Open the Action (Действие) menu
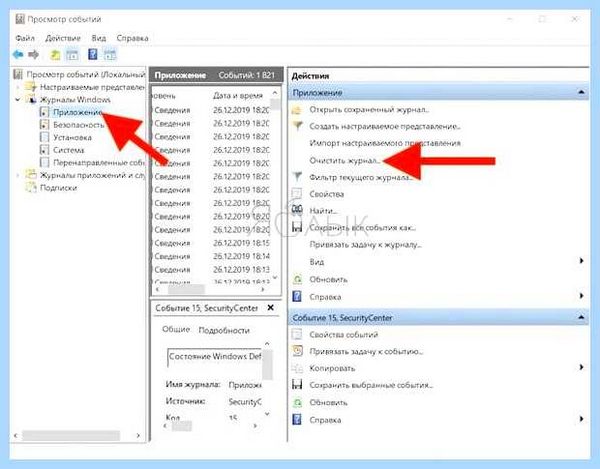 tap(63, 38)
